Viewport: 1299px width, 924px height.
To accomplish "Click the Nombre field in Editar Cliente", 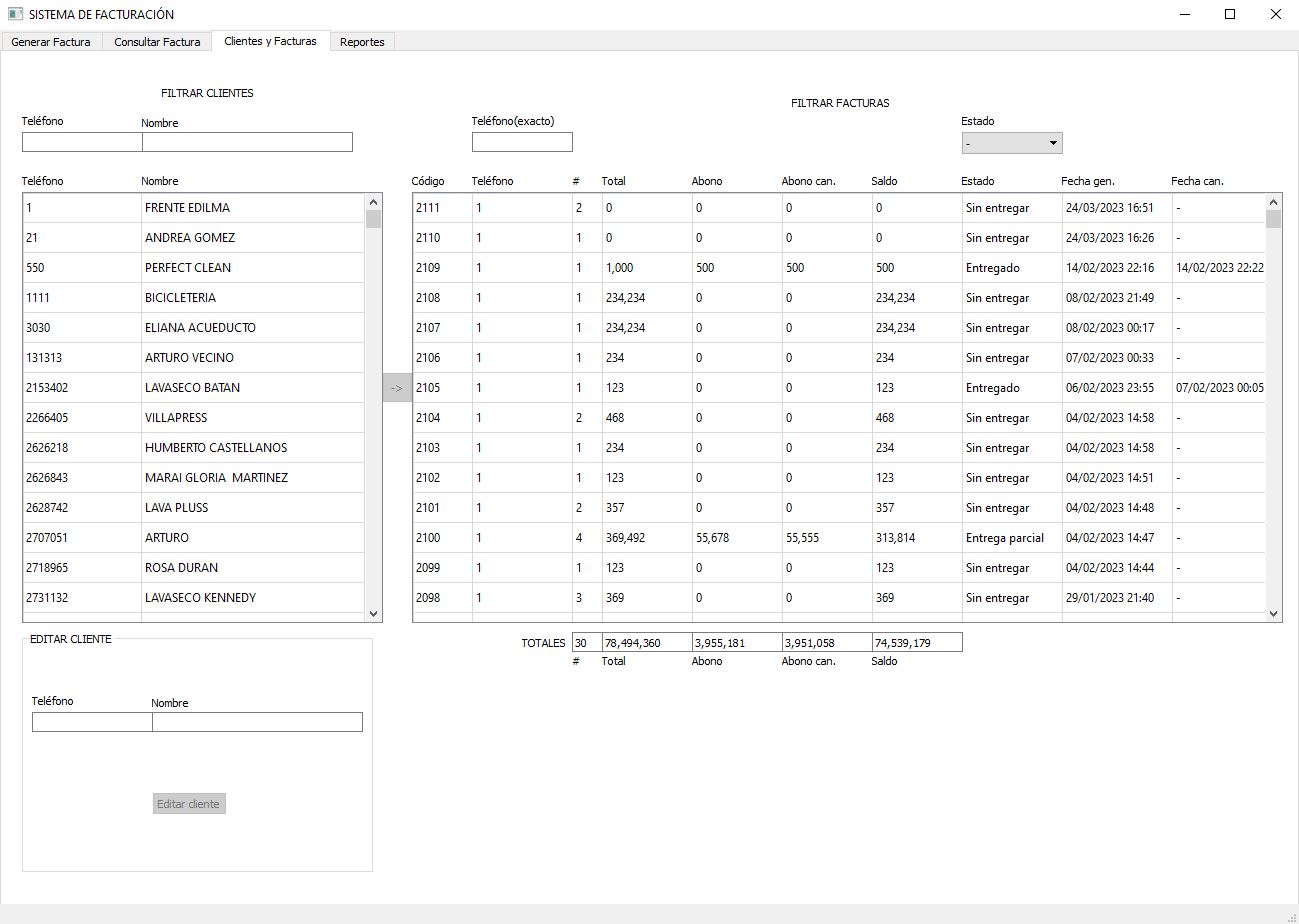I will (x=257, y=722).
